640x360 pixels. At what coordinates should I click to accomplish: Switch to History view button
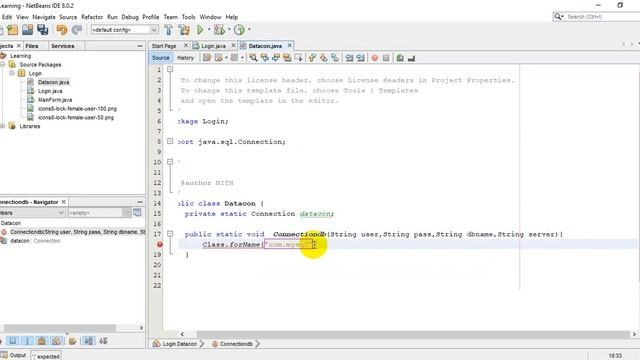(x=185, y=58)
